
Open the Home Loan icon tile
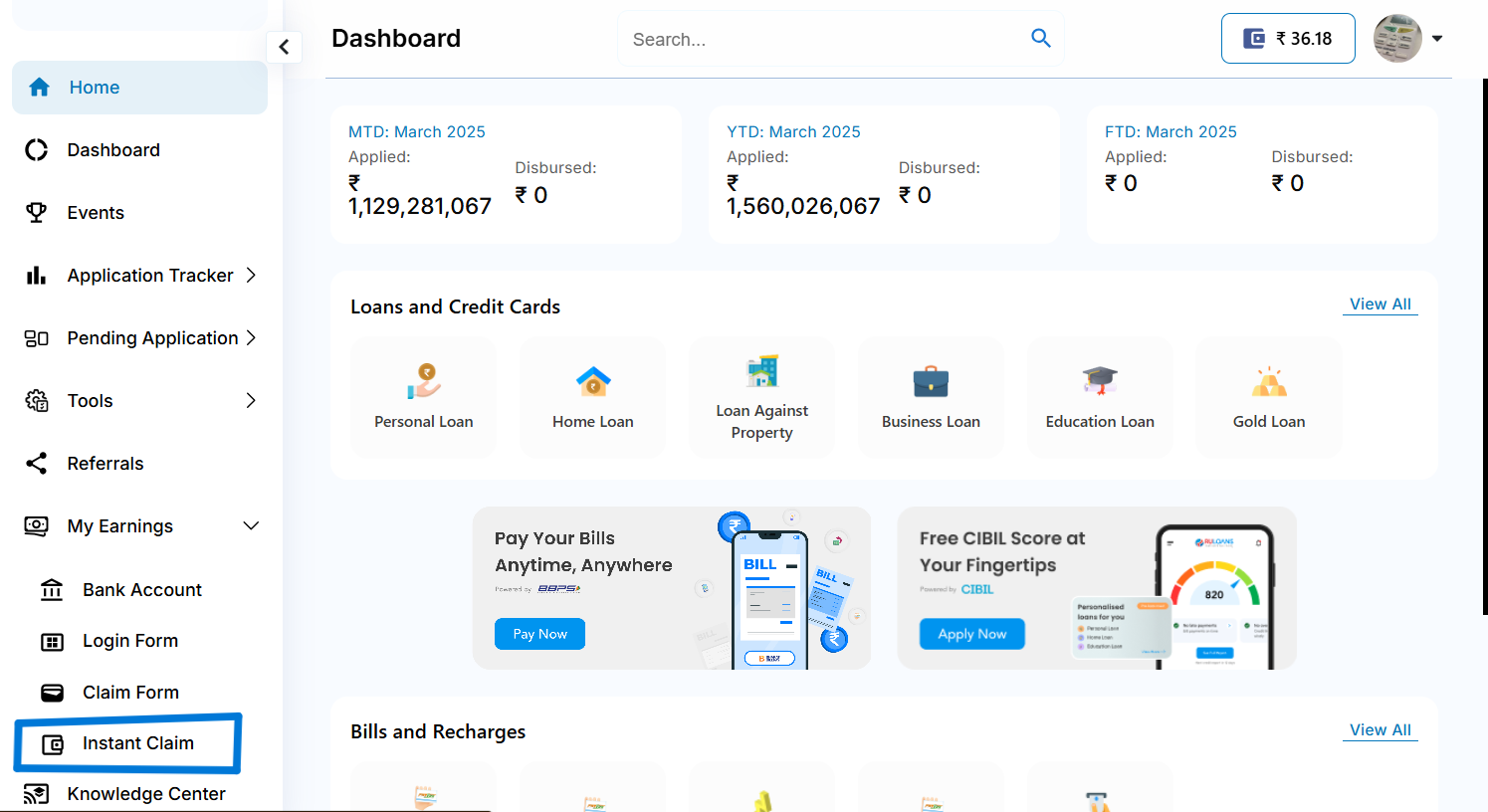[593, 381]
